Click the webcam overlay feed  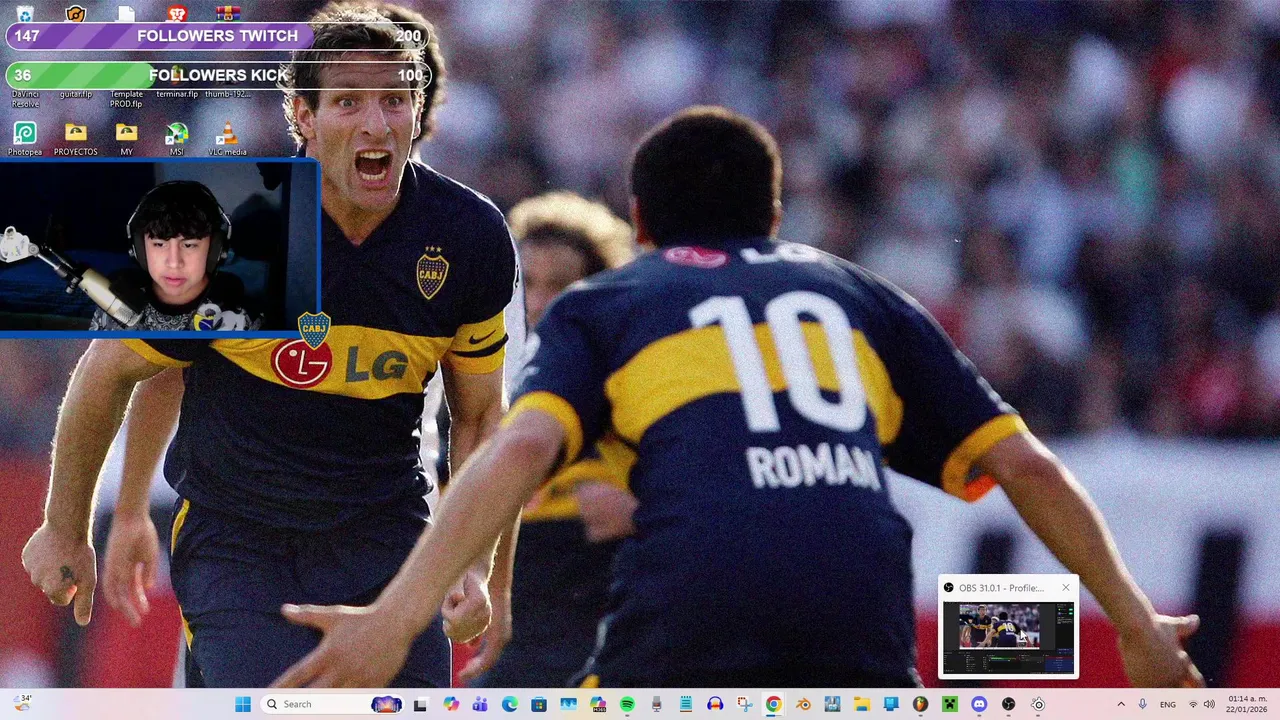click(x=159, y=246)
